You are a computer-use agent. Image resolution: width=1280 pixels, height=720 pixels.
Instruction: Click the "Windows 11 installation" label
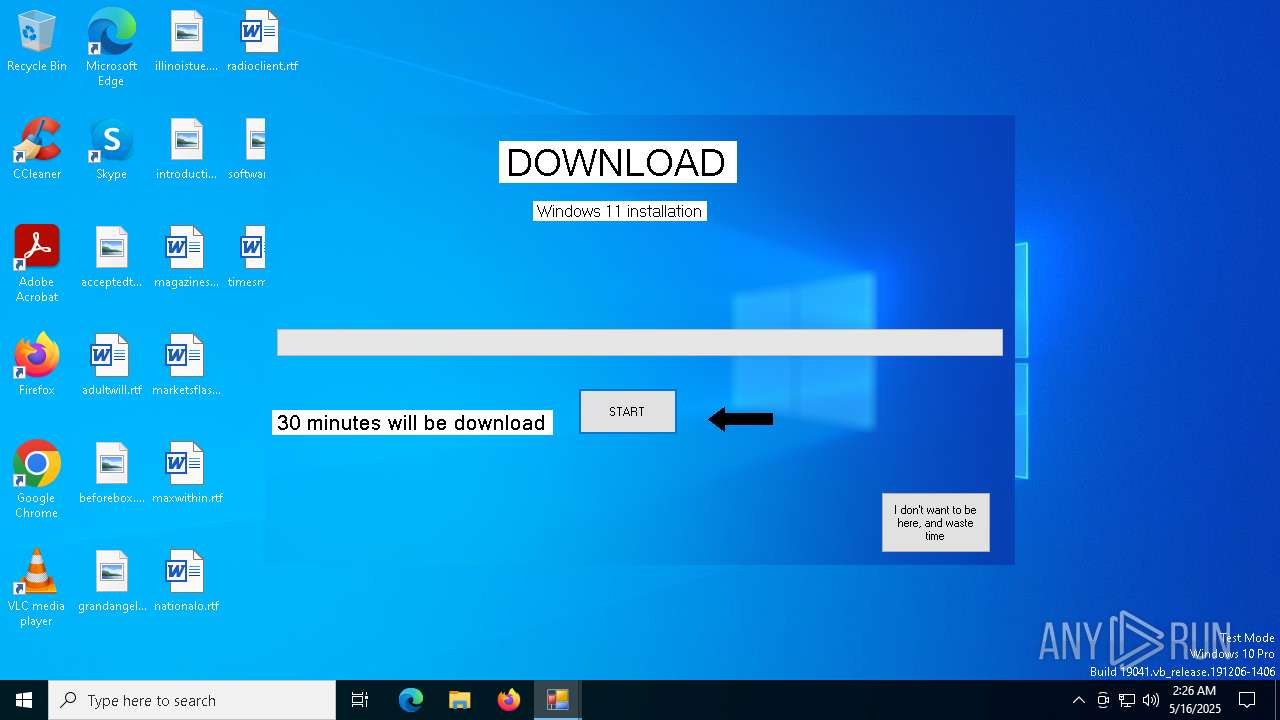[x=619, y=211]
